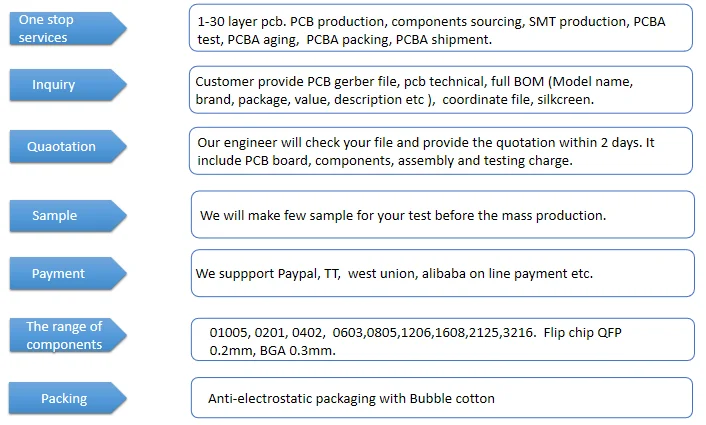This screenshot has width=706, height=425.
Task: Click the Packing arrow label
Action: (x=63, y=398)
